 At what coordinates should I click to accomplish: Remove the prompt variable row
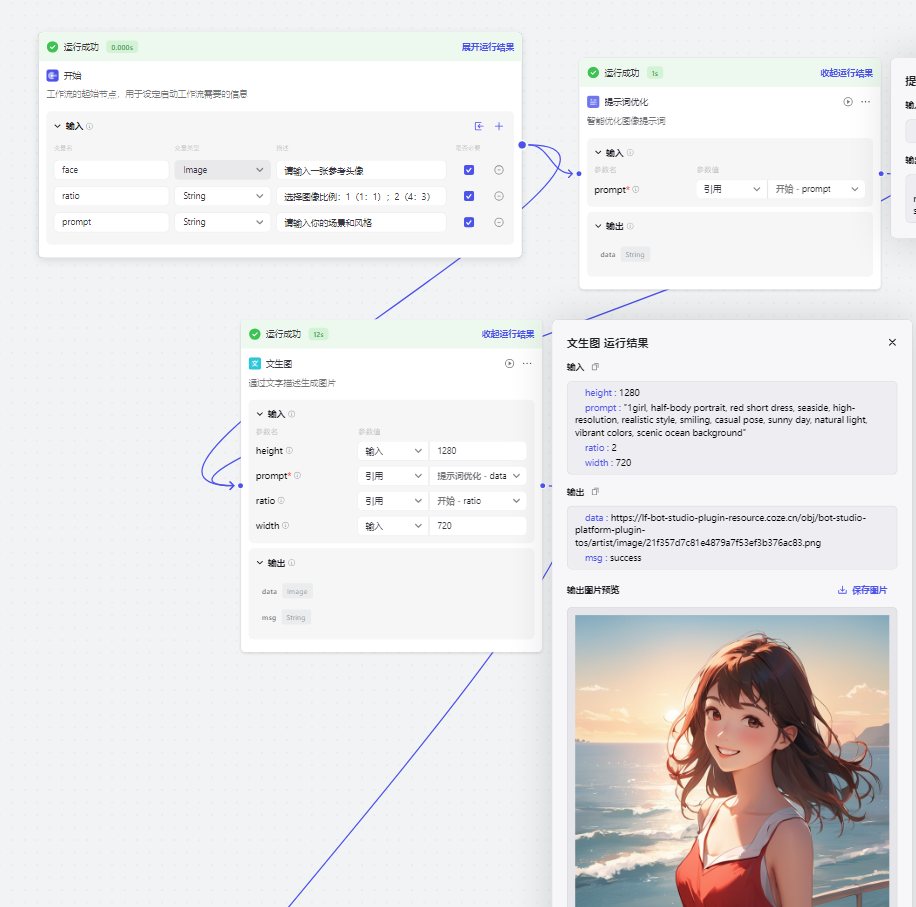pos(499,223)
